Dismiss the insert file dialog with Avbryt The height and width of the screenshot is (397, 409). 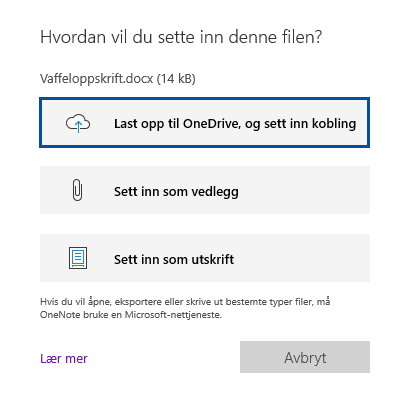click(305, 357)
